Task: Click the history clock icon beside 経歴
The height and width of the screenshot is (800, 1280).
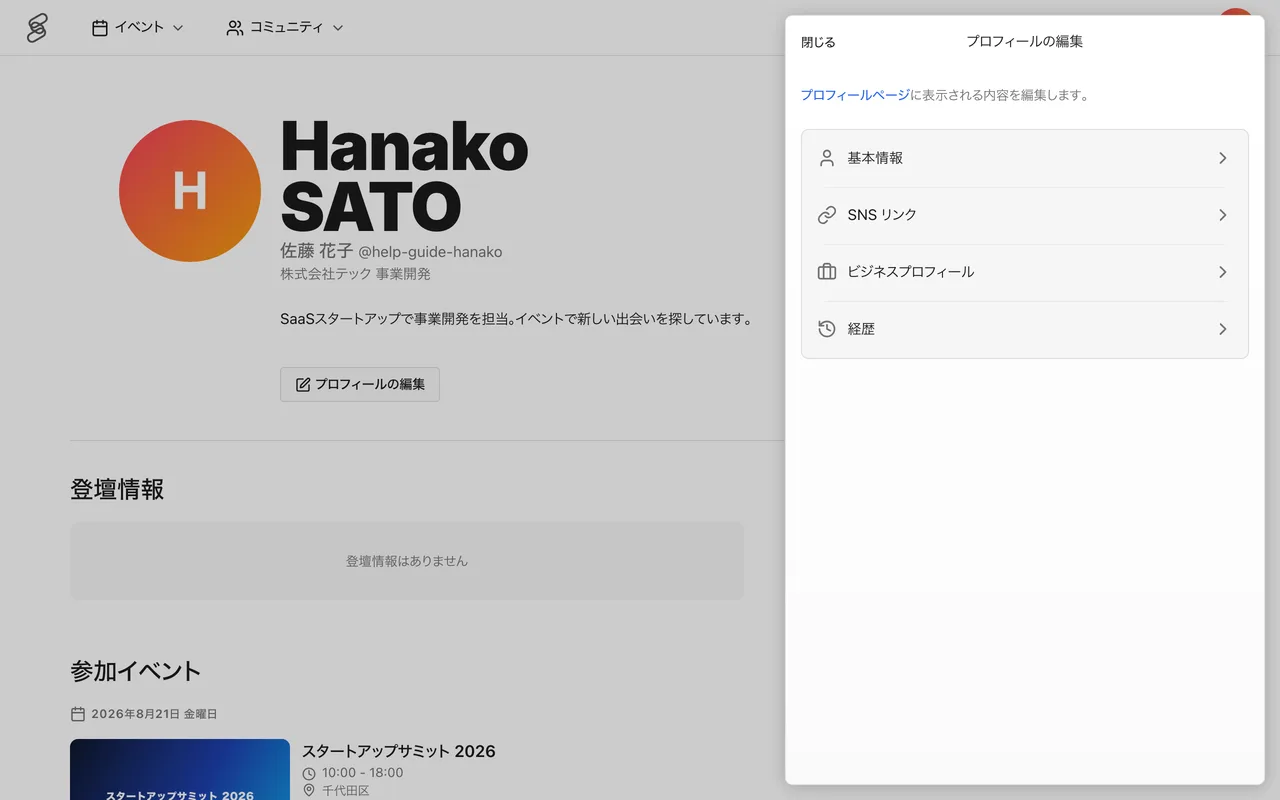Action: [827, 329]
